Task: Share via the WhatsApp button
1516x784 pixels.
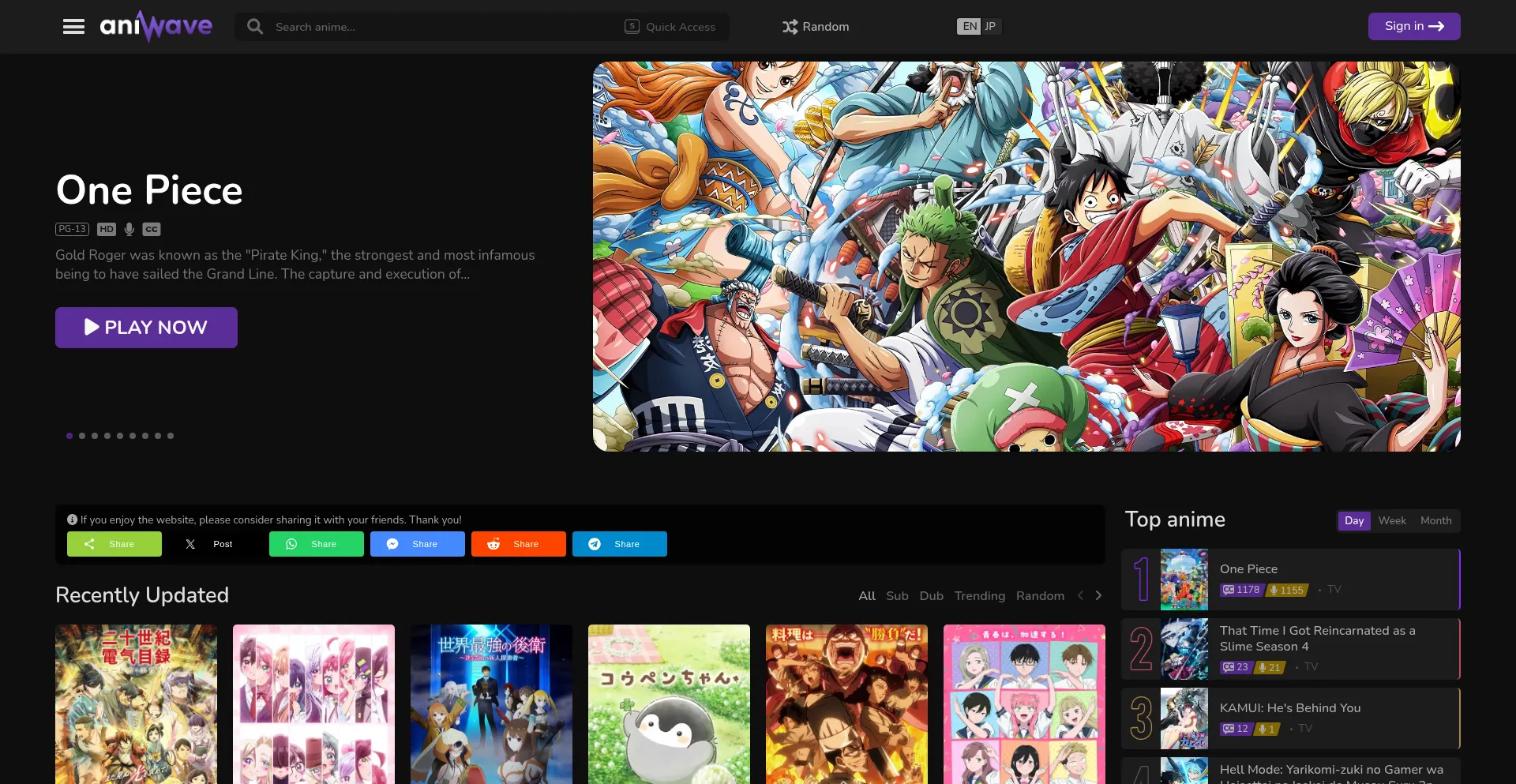Action: pos(317,544)
